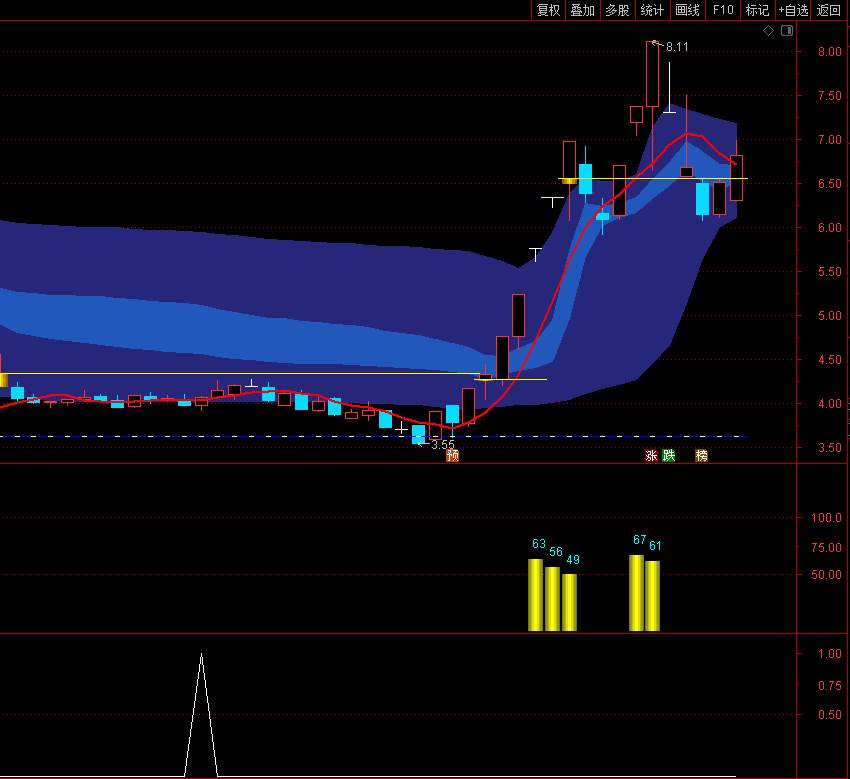
Task: Open the 叠加 overlay option
Action: 583,10
